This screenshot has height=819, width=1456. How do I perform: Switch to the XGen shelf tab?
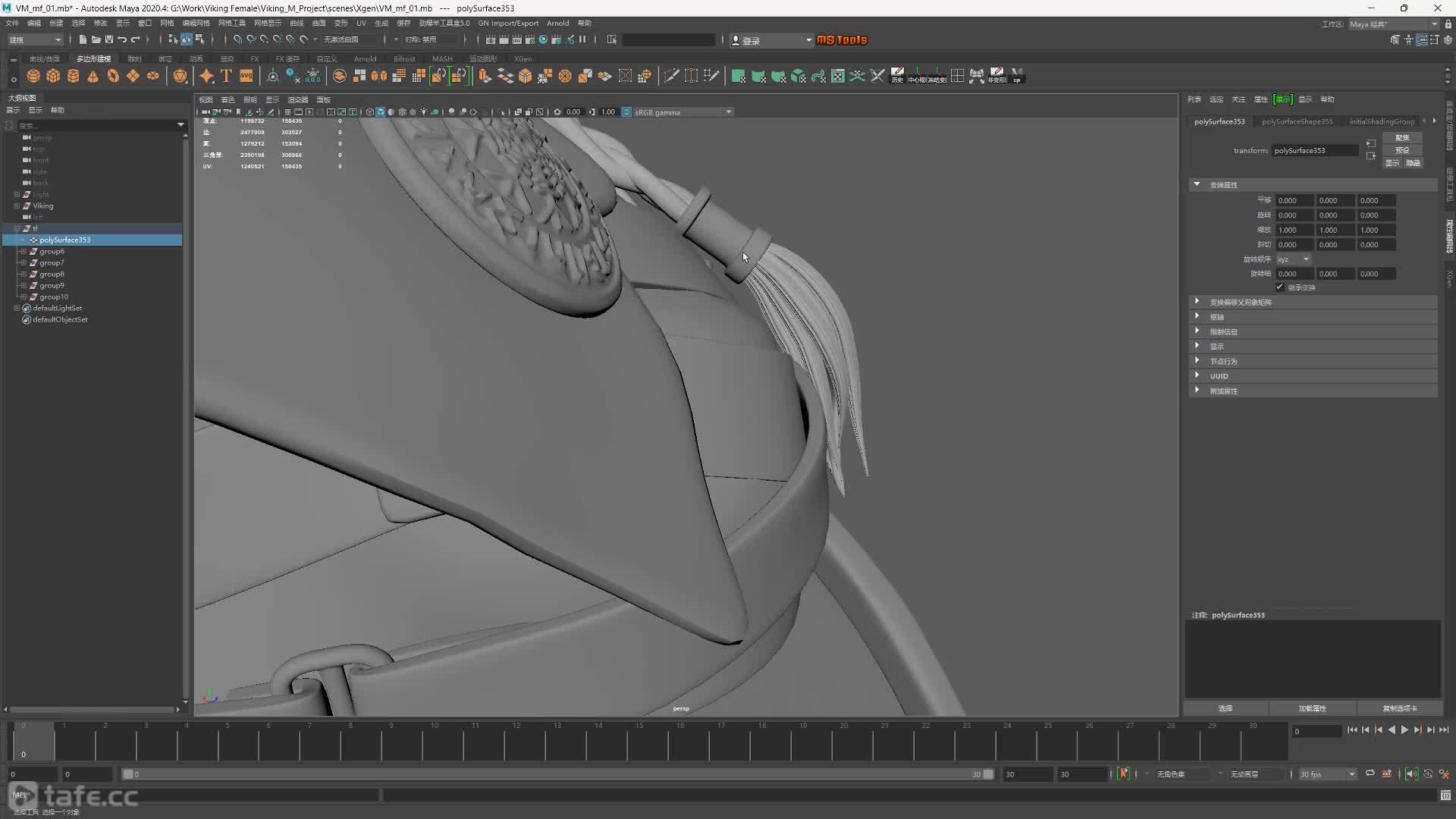pos(522,58)
